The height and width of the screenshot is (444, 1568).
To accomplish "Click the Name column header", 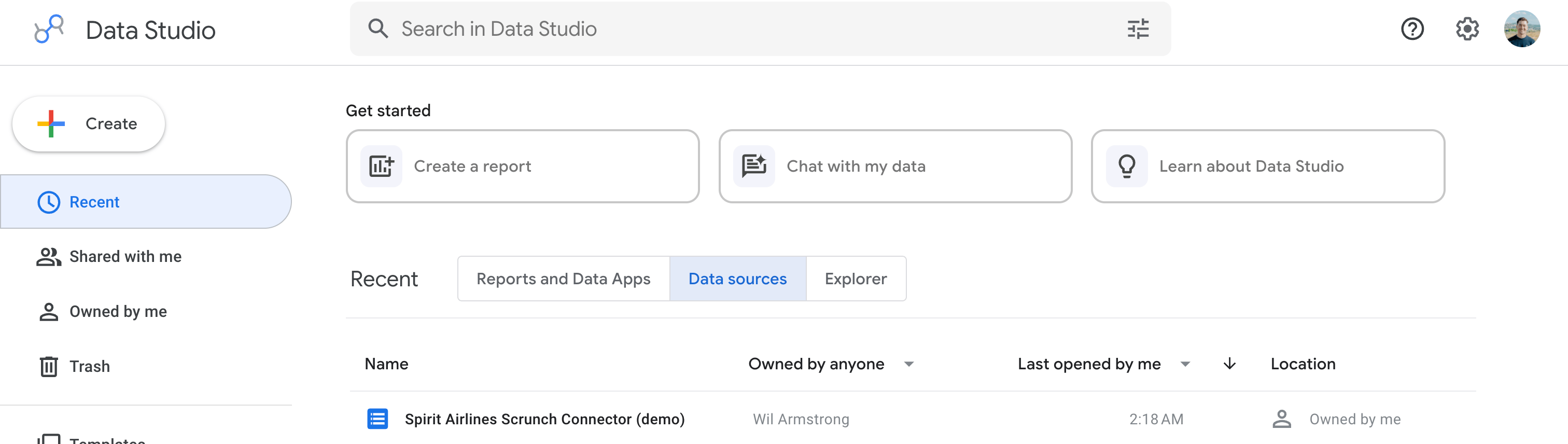I will click(386, 364).
